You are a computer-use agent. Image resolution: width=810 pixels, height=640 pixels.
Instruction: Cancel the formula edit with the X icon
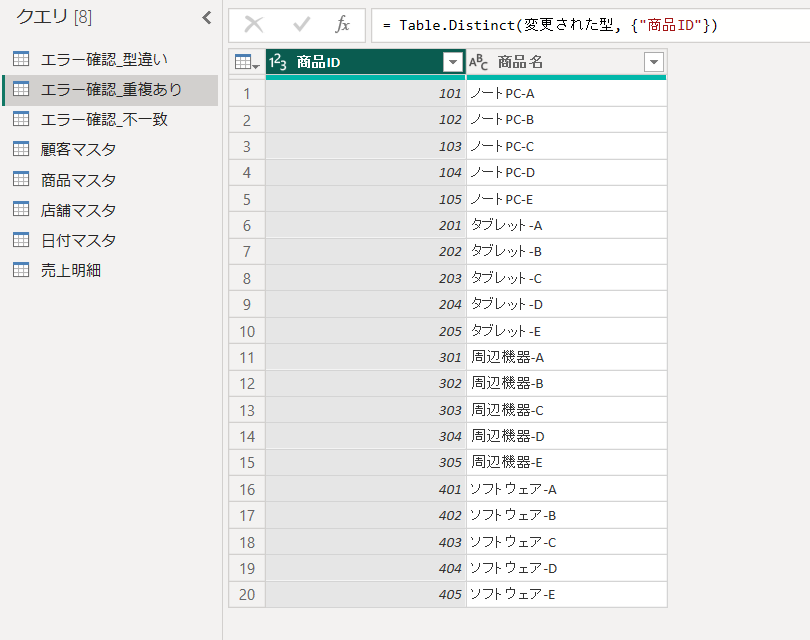(254, 24)
